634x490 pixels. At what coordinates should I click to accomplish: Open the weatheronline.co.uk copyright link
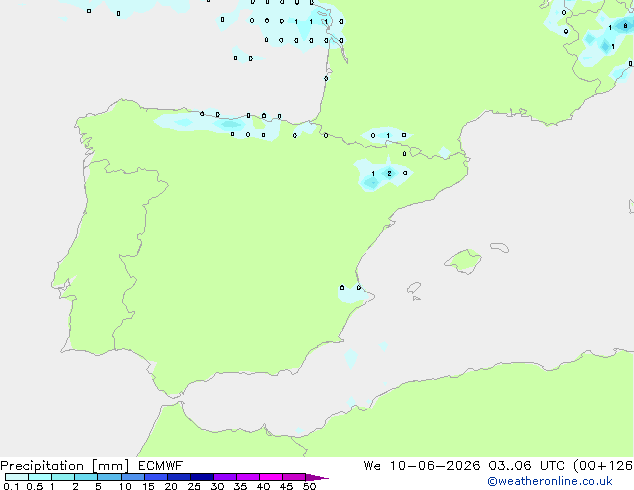click(550, 481)
